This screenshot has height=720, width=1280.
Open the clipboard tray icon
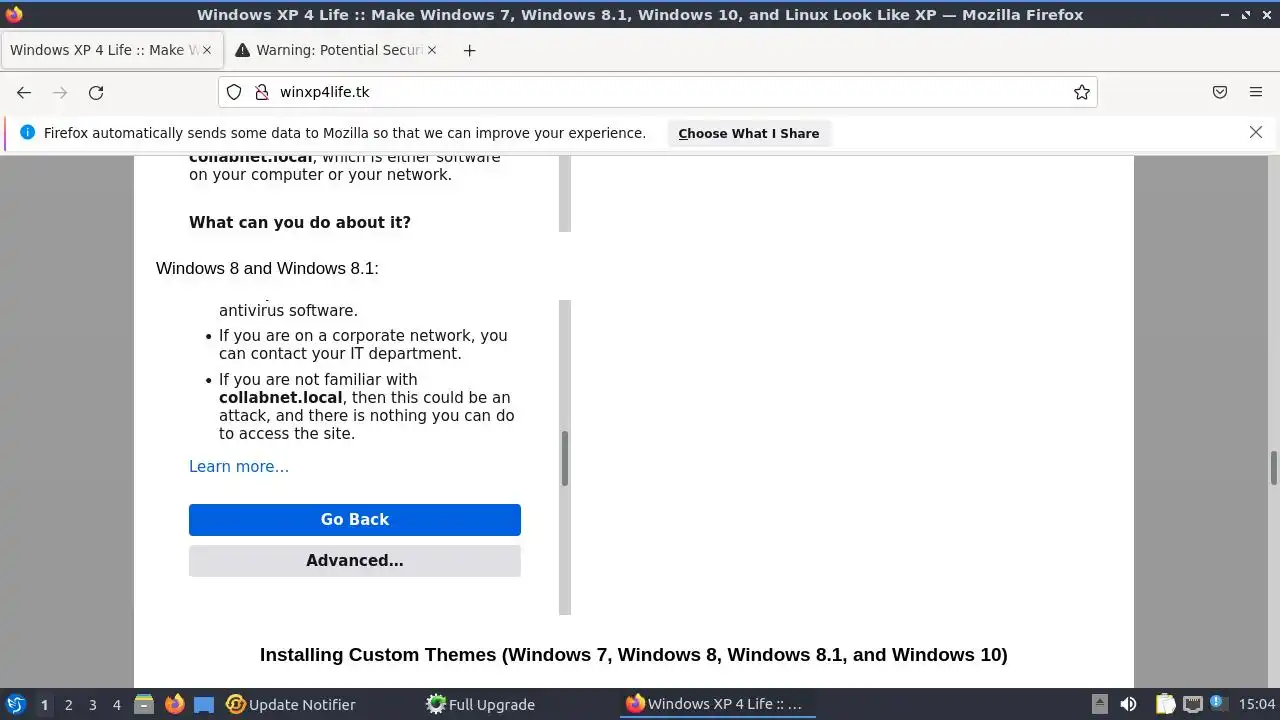pos(1165,704)
